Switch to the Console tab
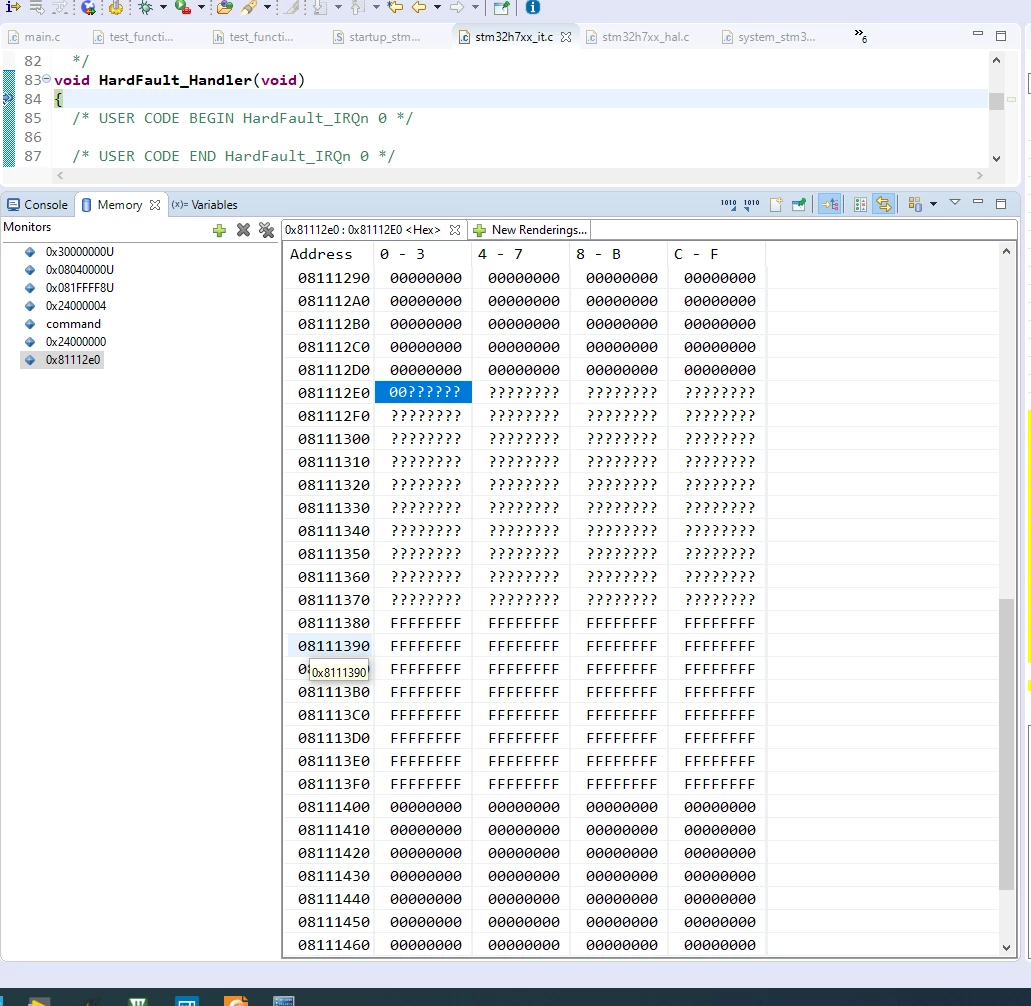 tap(37, 204)
